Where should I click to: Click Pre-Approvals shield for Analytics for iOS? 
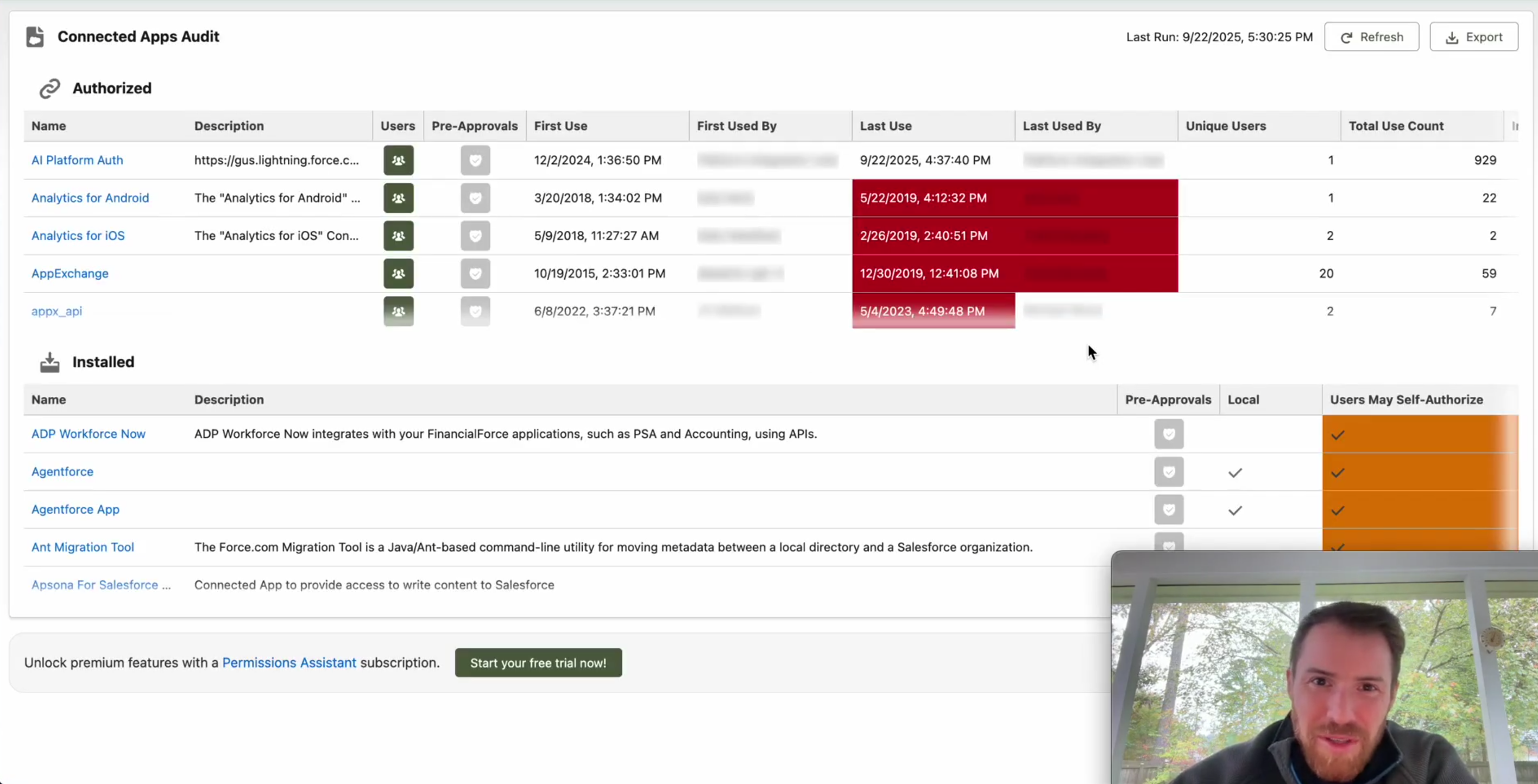coord(475,236)
